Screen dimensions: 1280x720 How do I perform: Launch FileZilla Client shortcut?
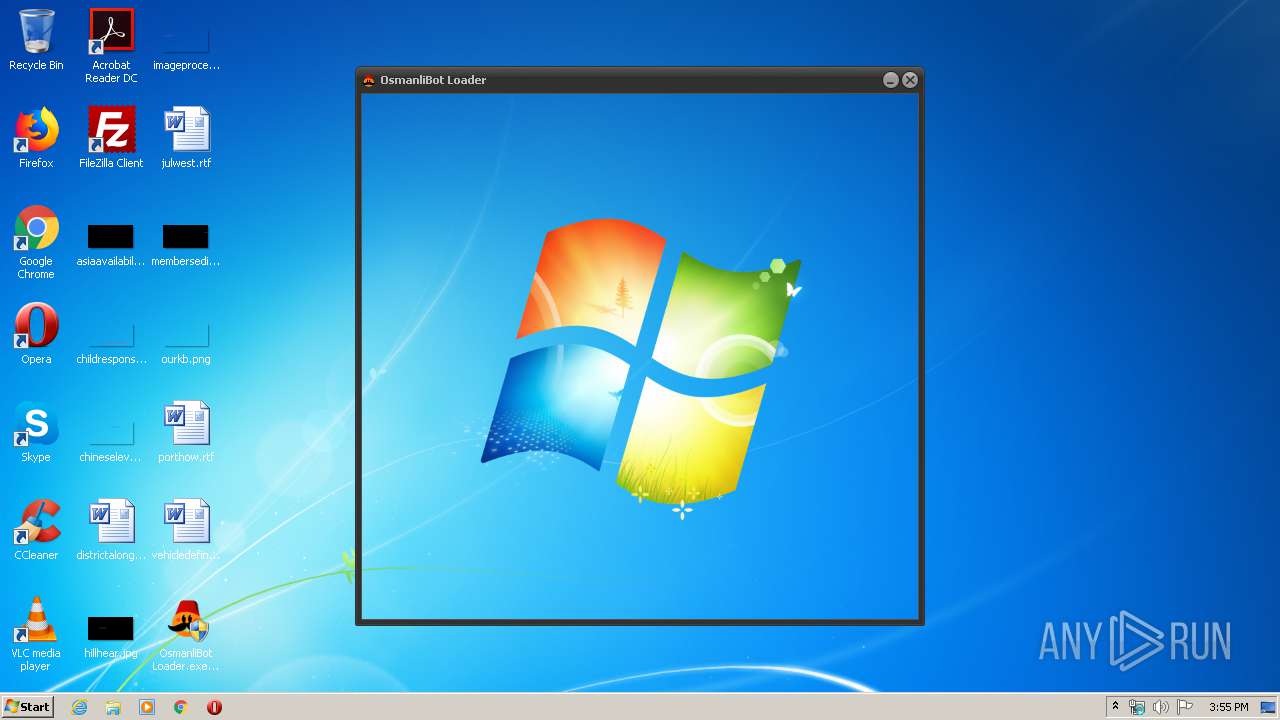point(111,138)
